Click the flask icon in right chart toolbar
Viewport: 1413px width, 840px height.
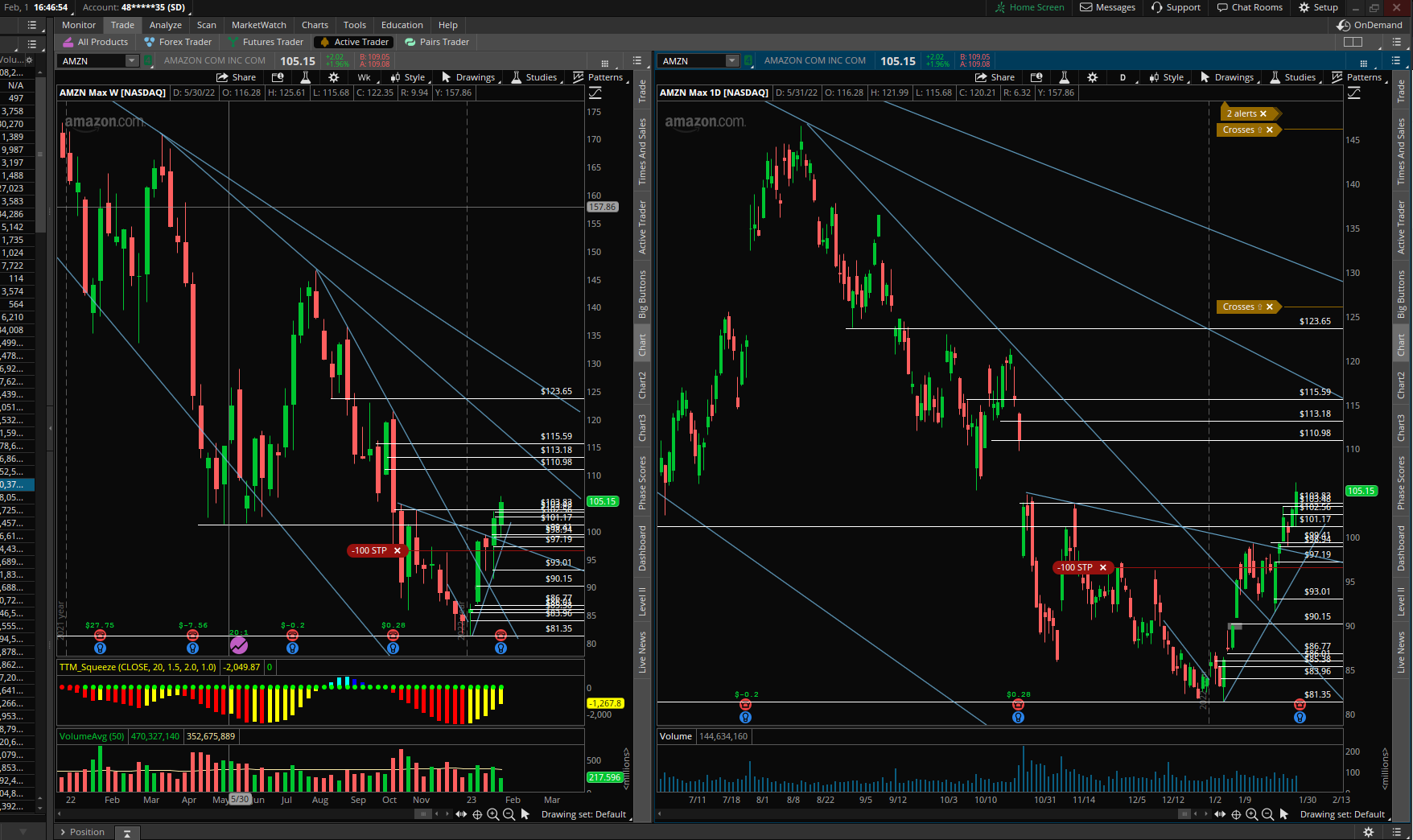1064,77
